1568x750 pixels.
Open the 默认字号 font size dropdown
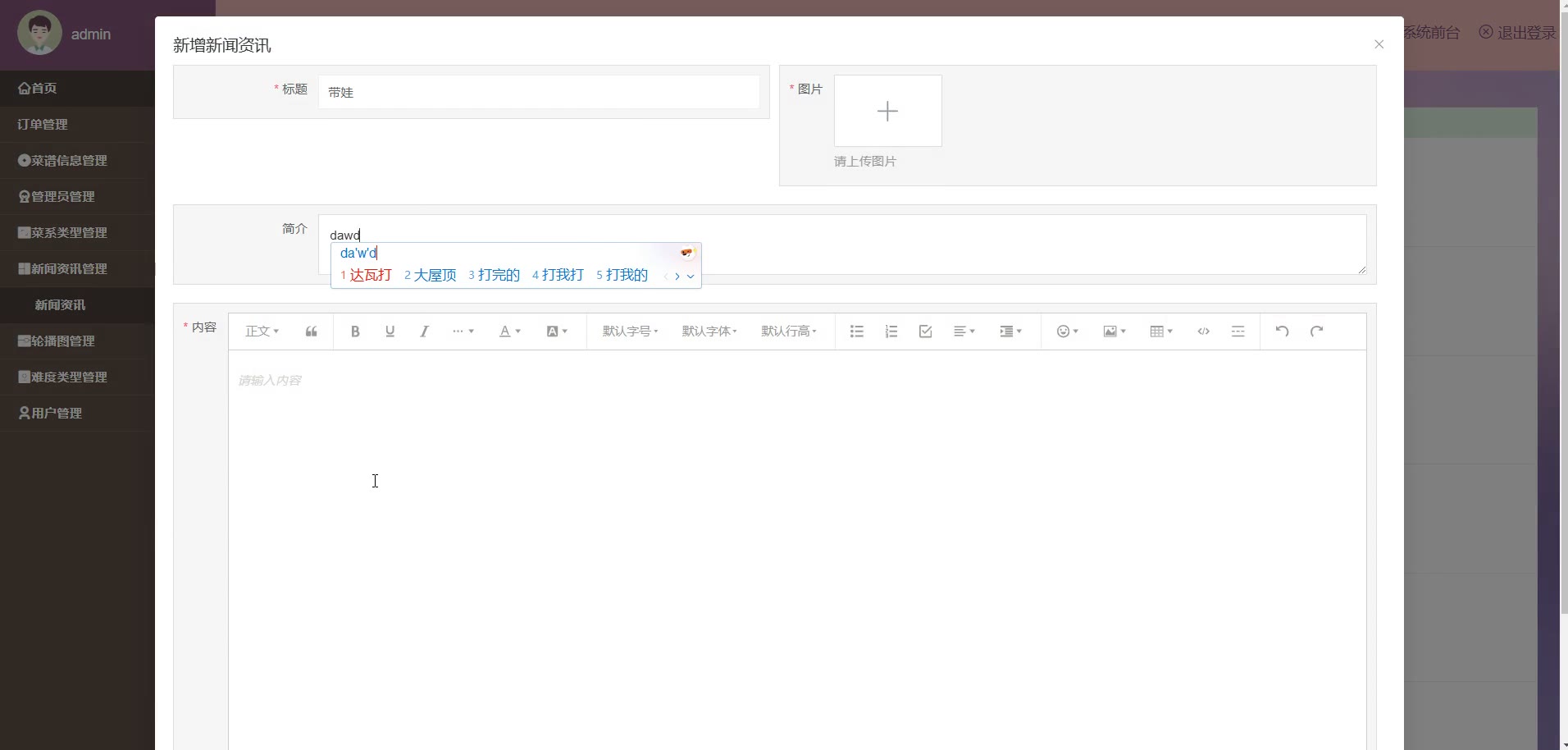tap(630, 332)
